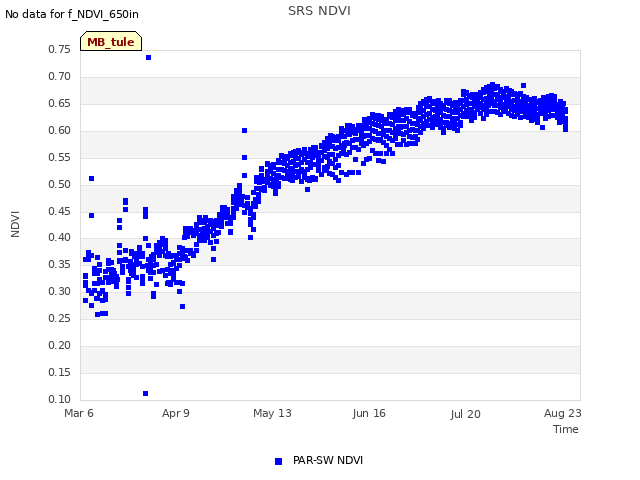Click the 0.25 y-axis tick label

[60, 318]
